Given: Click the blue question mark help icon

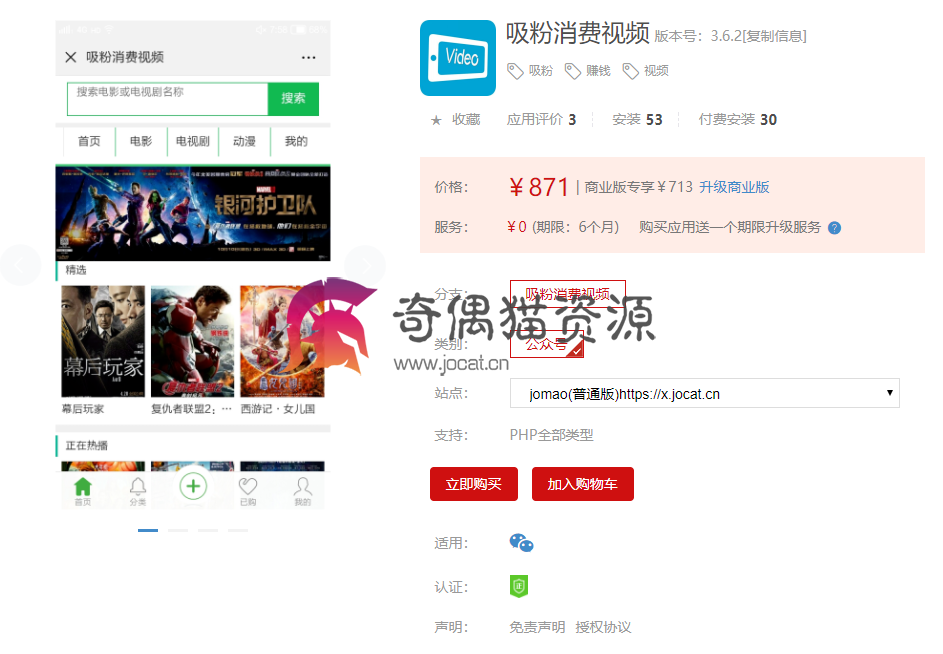Looking at the screenshot, I should click(x=834, y=228).
